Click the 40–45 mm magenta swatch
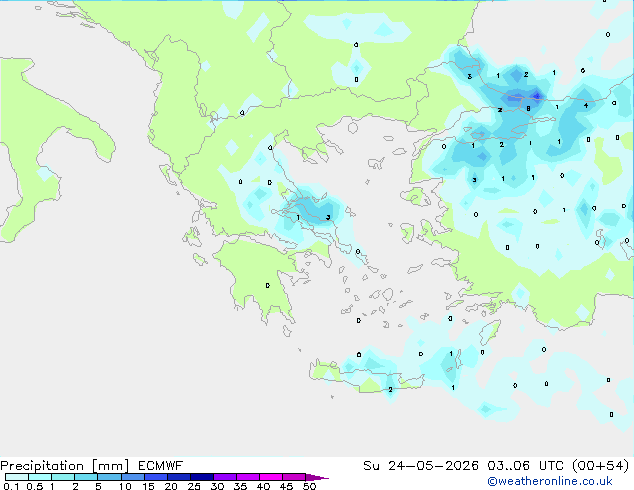The height and width of the screenshot is (490, 634). 271,477
